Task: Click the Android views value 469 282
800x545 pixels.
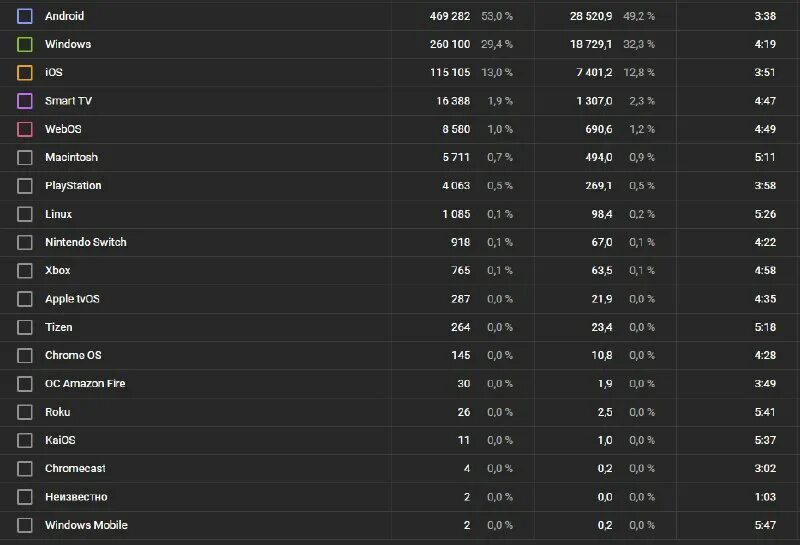Action: (x=449, y=16)
